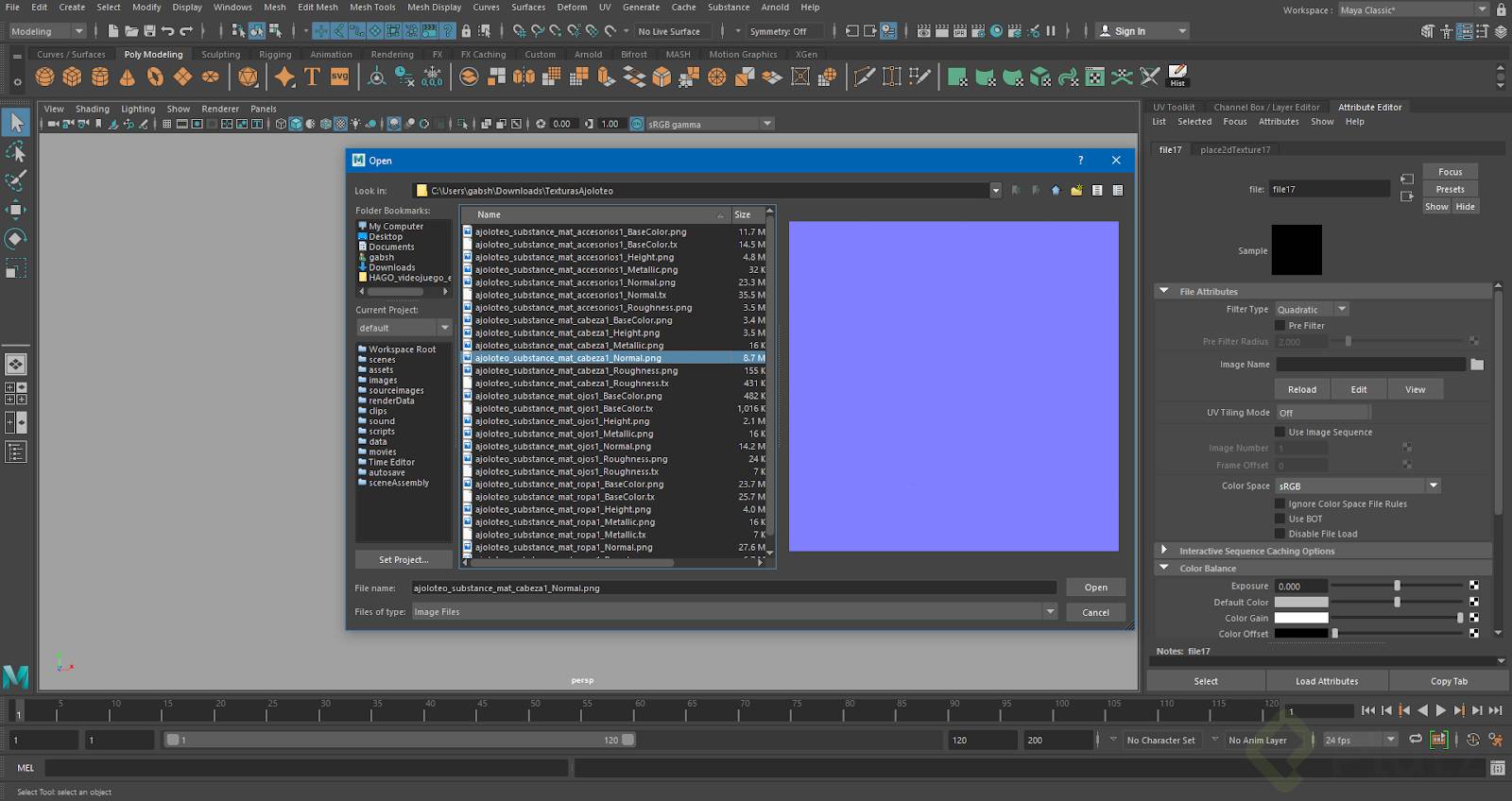The image size is (1512, 801).
Task: Open the Look in path dropdown
Action: pos(995,190)
